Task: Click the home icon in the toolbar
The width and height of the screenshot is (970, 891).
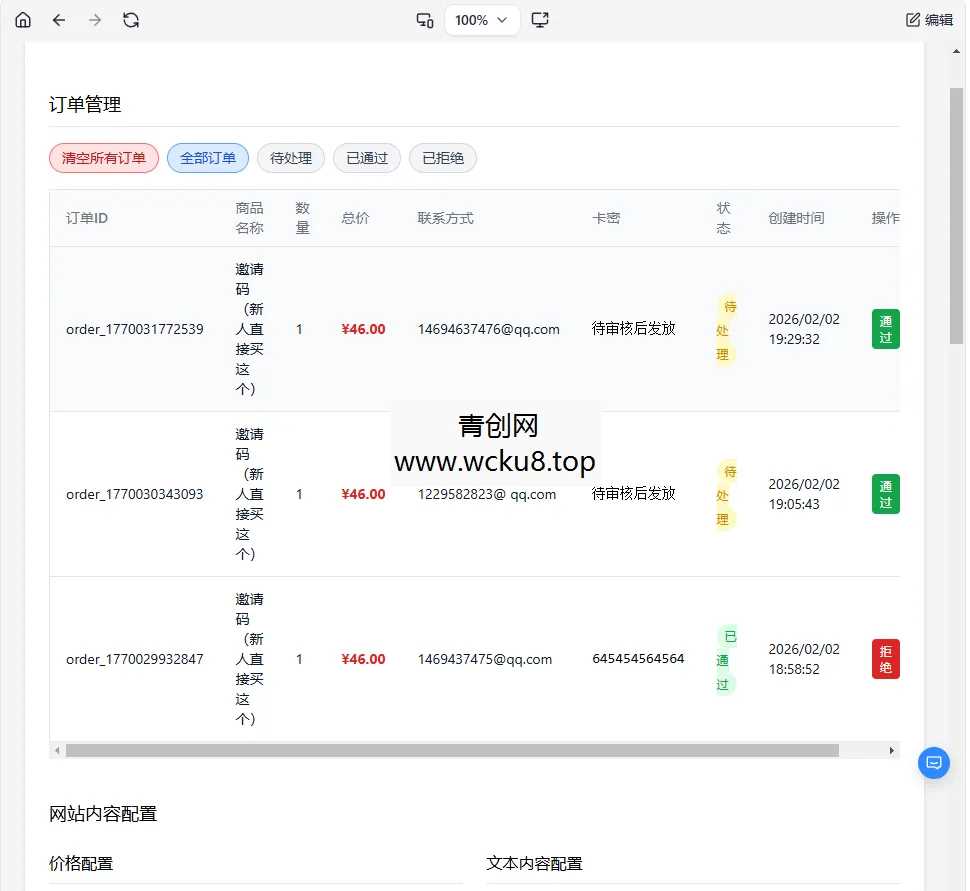Action: 22,19
